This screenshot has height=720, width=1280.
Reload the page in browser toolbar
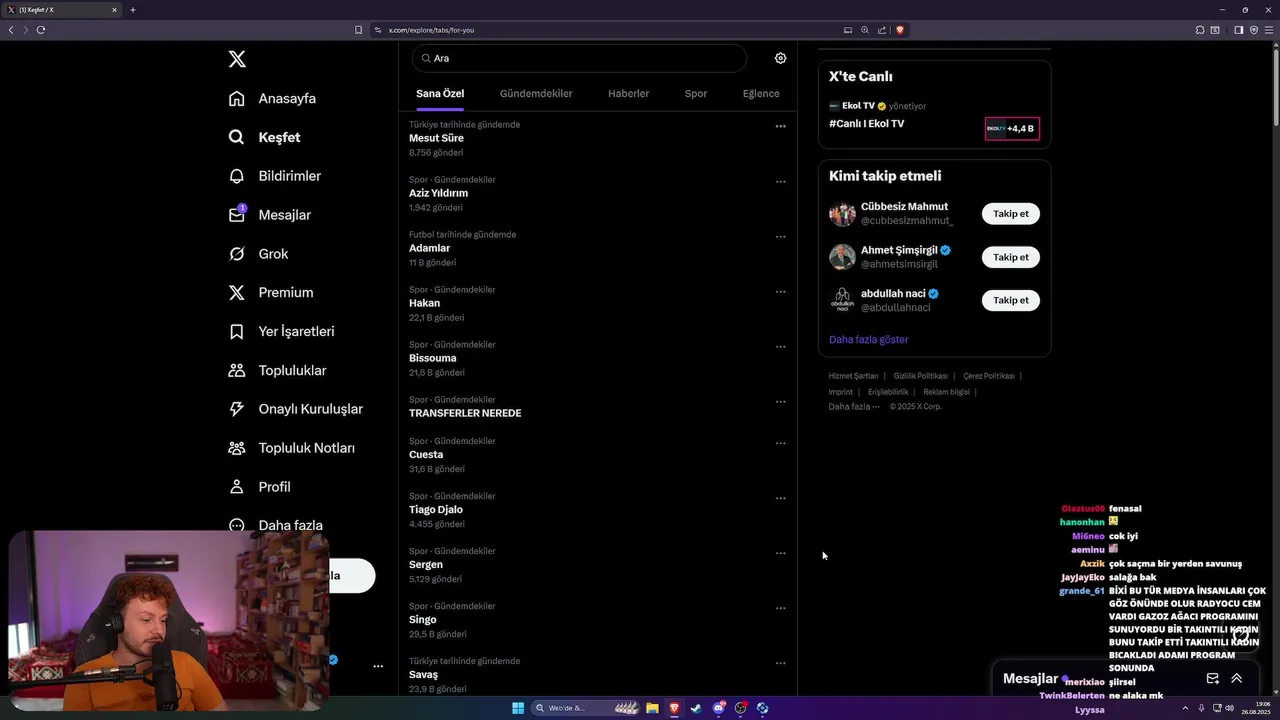tap(41, 30)
